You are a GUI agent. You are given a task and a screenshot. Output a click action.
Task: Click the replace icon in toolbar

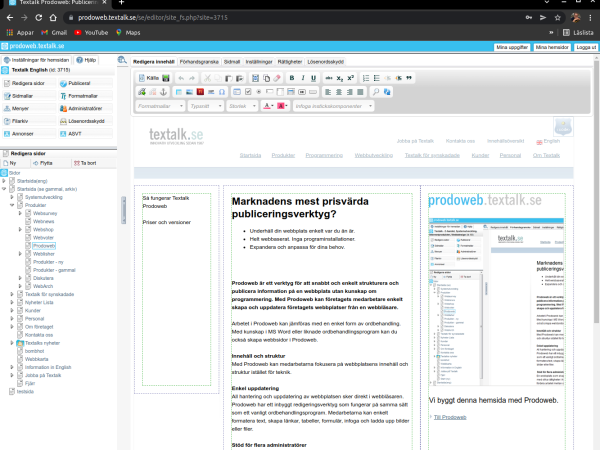[x=387, y=92]
